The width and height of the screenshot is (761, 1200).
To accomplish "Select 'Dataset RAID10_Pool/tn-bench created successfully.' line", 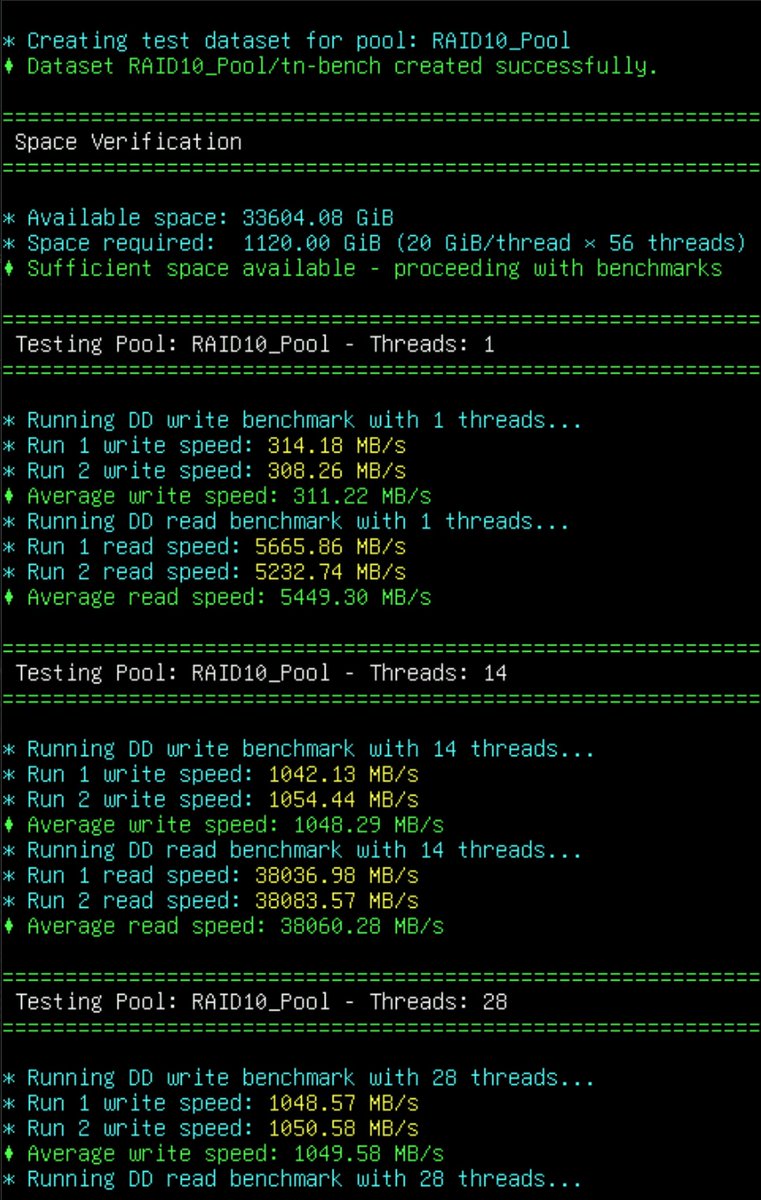I will pos(331,67).
